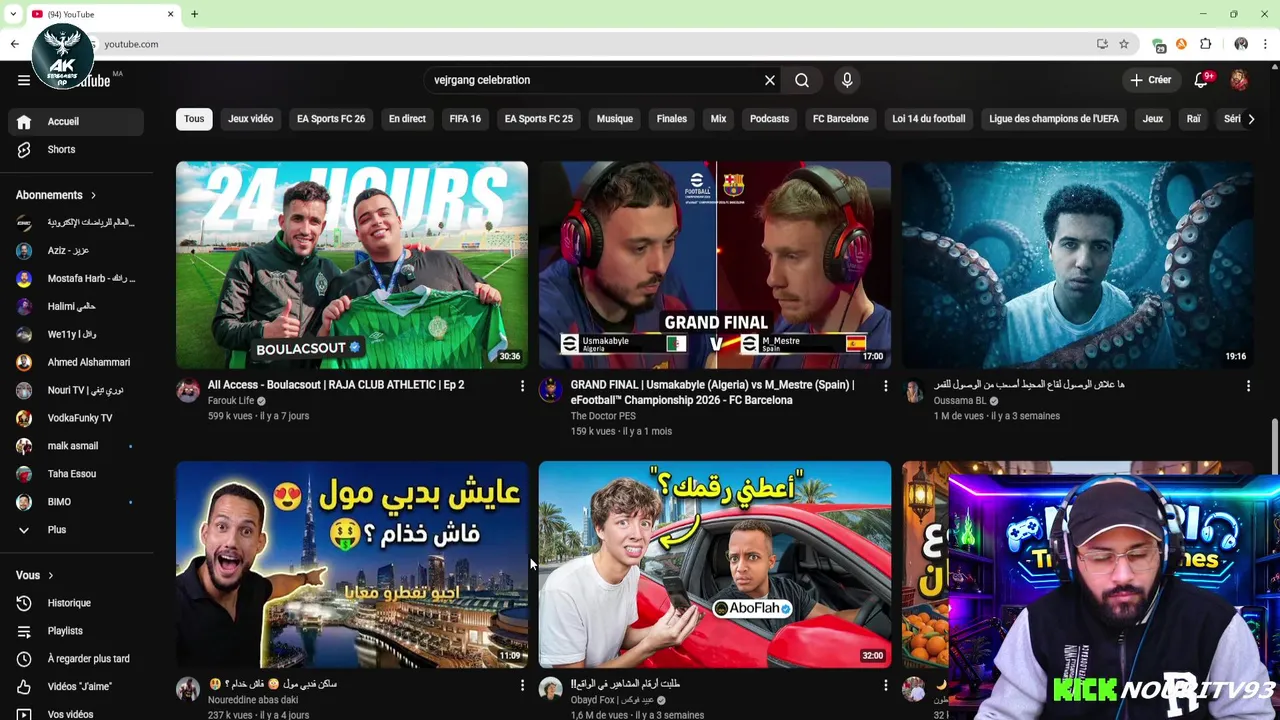Open Aziz subscription in sidebar
Screen dimensions: 1280x720
tap(76, 251)
